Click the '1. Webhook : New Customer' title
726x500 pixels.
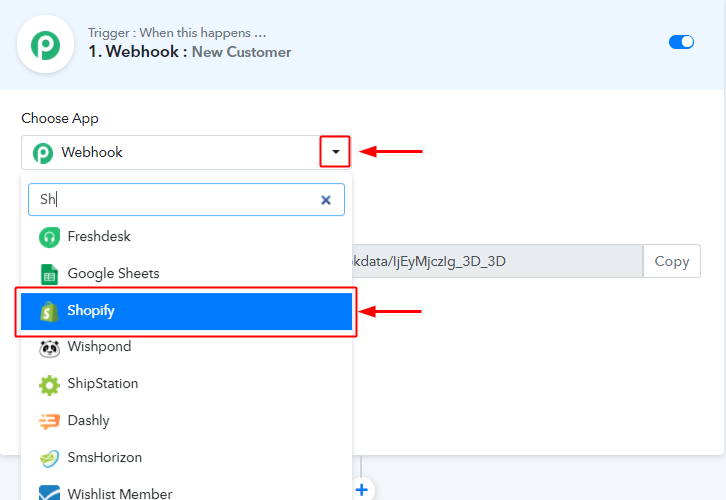(190, 51)
